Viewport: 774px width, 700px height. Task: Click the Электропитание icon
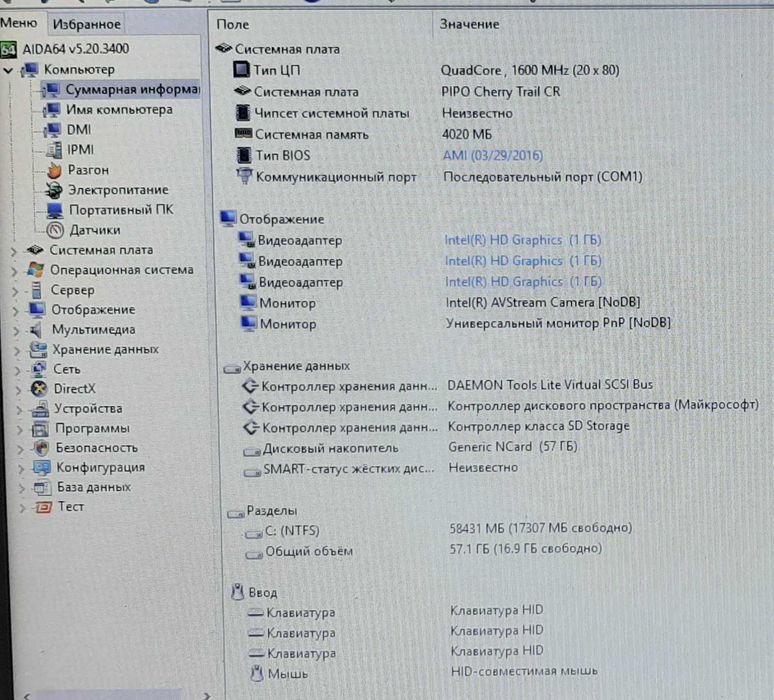(54, 190)
